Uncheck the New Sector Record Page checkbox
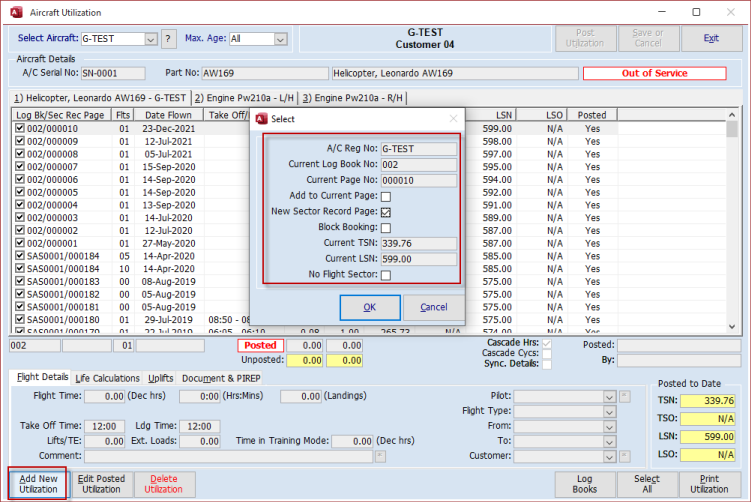 pos(386,212)
